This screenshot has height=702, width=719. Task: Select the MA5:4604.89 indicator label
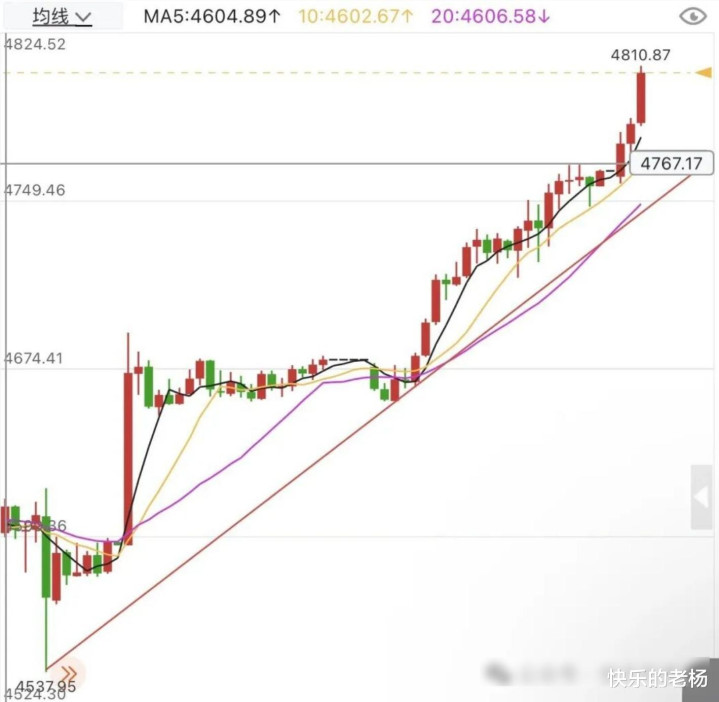pos(212,17)
